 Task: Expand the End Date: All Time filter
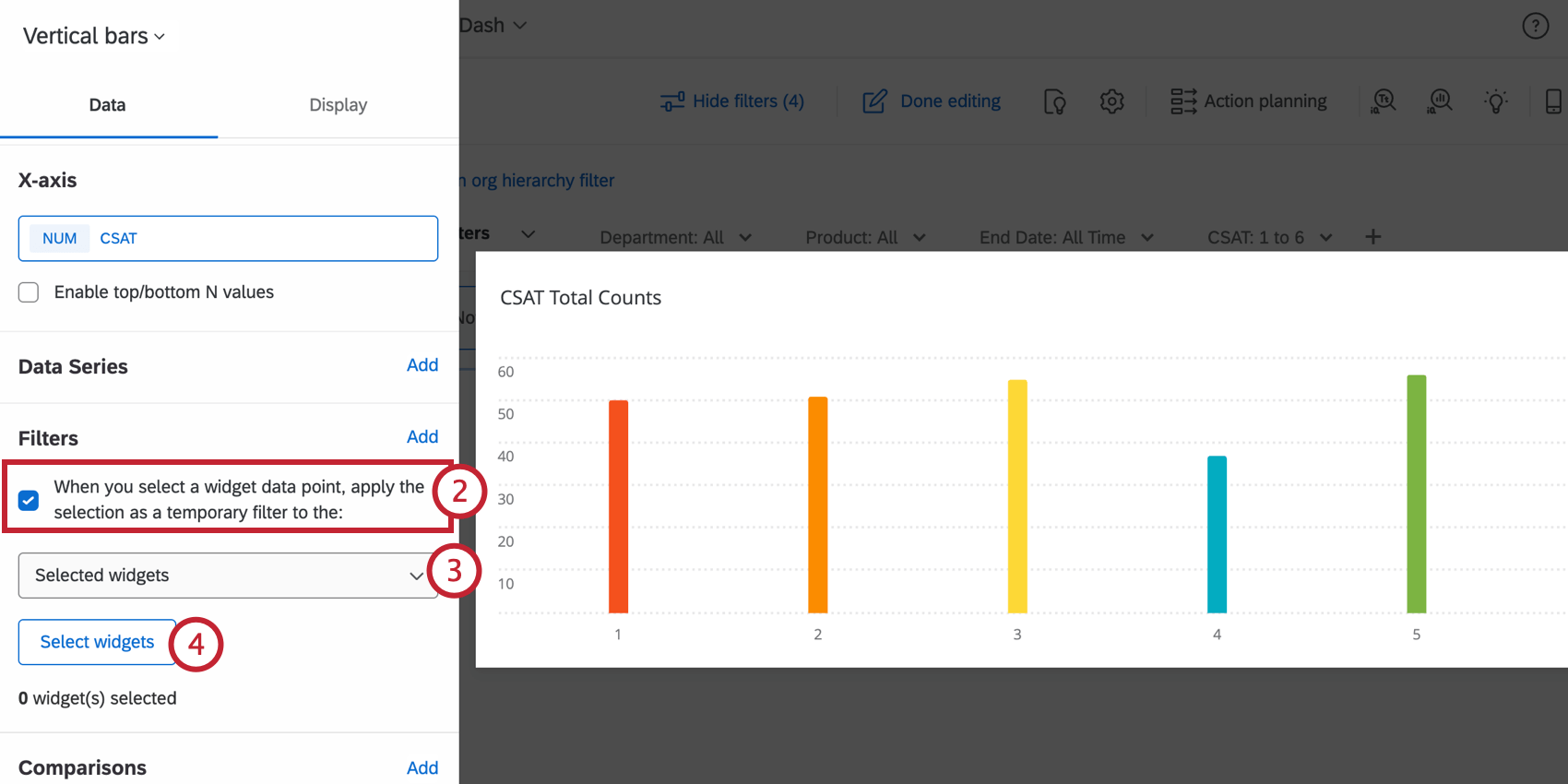[x=1067, y=238]
